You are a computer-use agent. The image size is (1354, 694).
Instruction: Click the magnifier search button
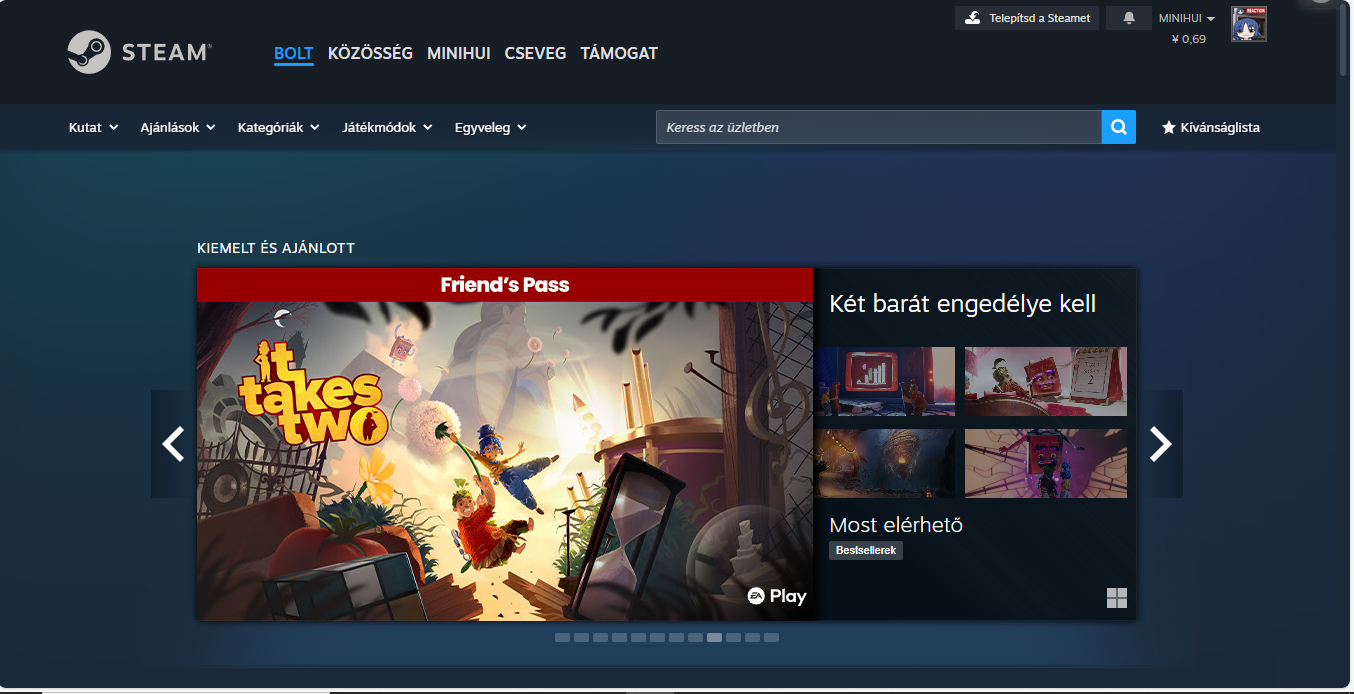coord(1118,127)
